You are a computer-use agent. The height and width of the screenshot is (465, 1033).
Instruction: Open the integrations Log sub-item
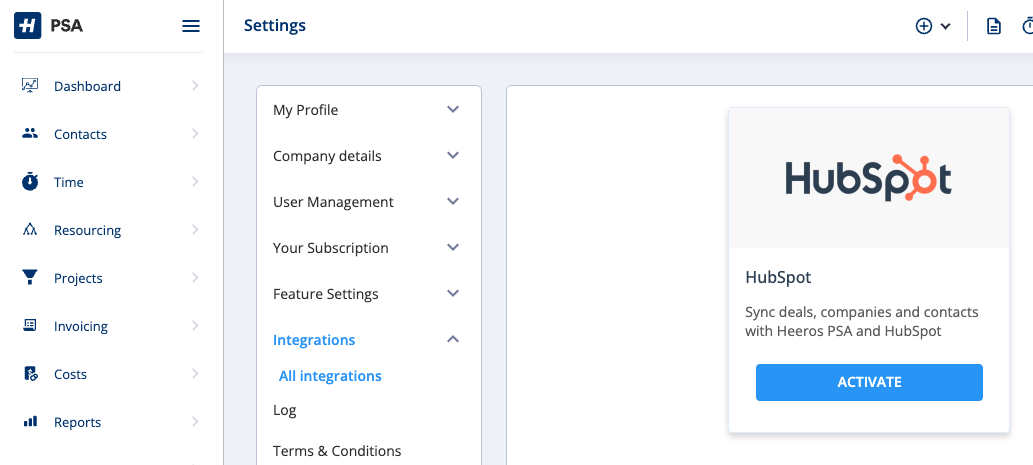[x=285, y=410]
